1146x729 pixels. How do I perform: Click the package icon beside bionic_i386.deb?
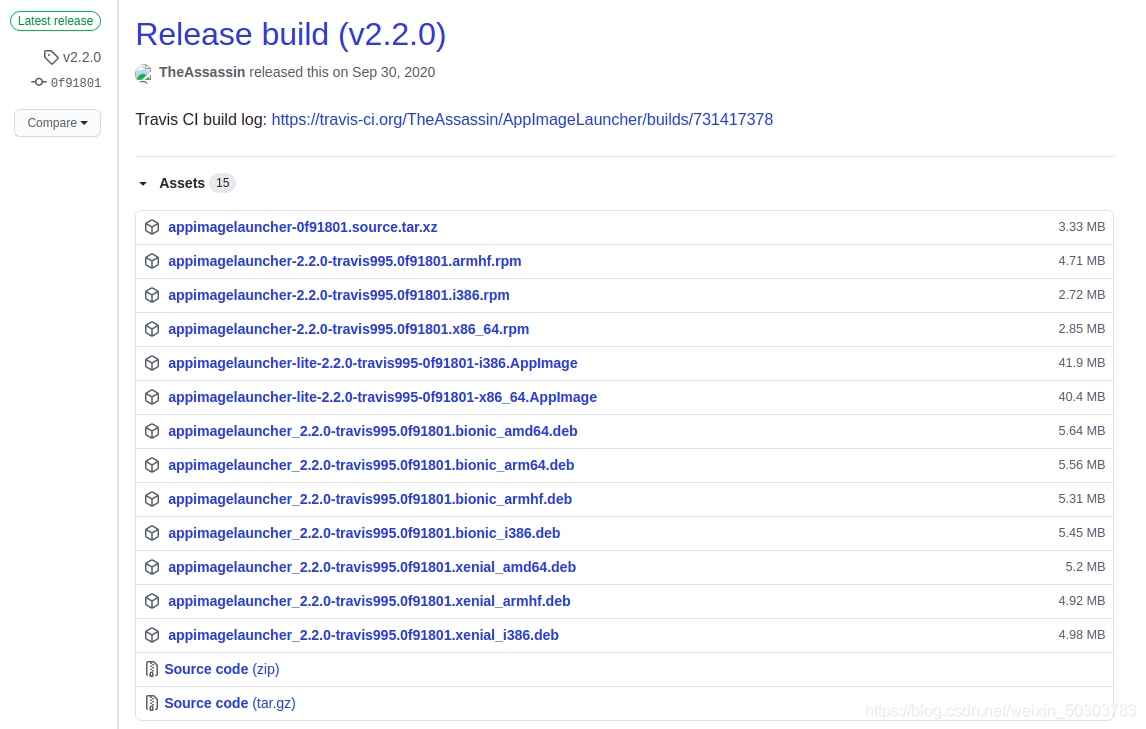[152, 533]
